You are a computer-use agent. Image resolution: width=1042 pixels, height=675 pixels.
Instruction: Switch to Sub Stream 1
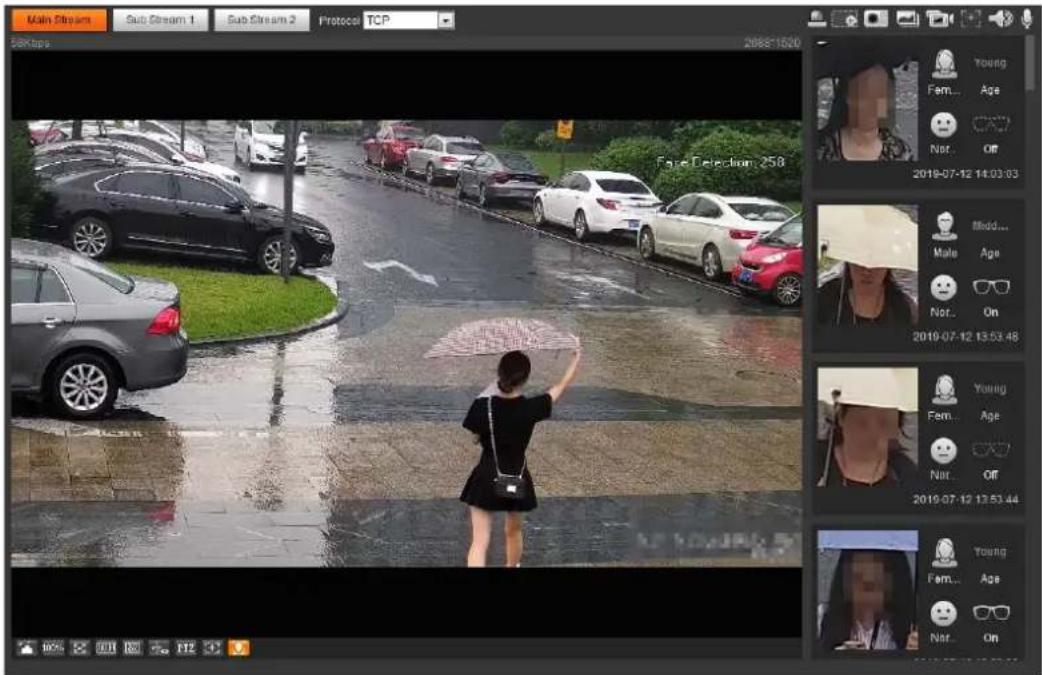160,20
